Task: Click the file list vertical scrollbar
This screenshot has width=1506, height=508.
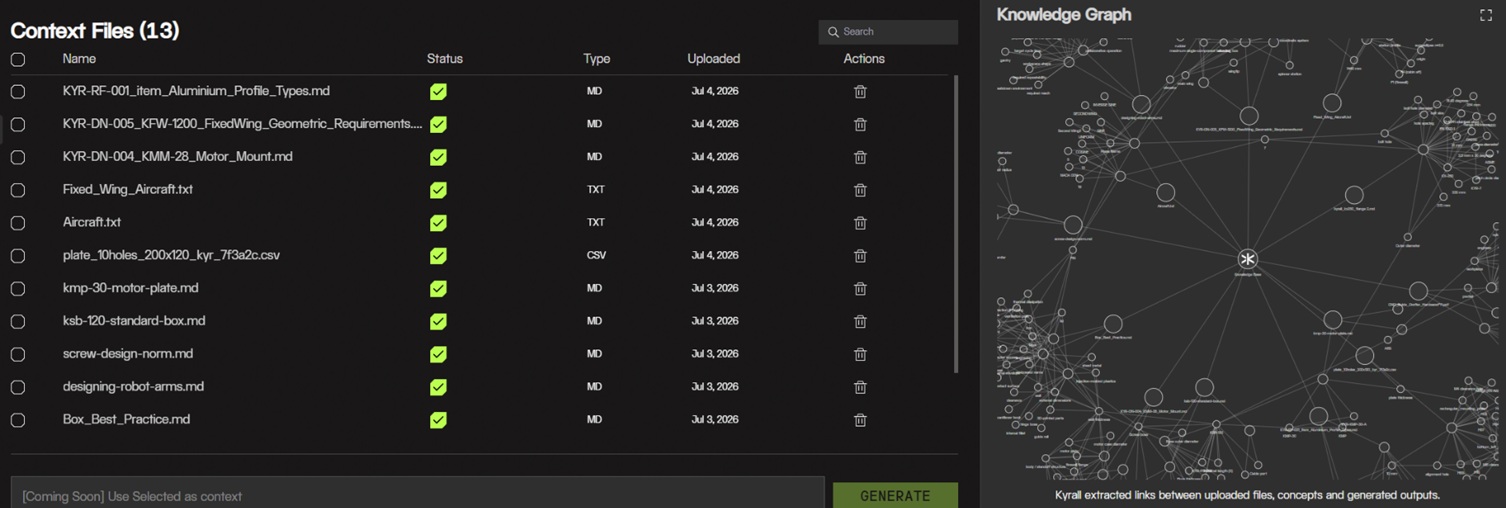Action: [956, 224]
